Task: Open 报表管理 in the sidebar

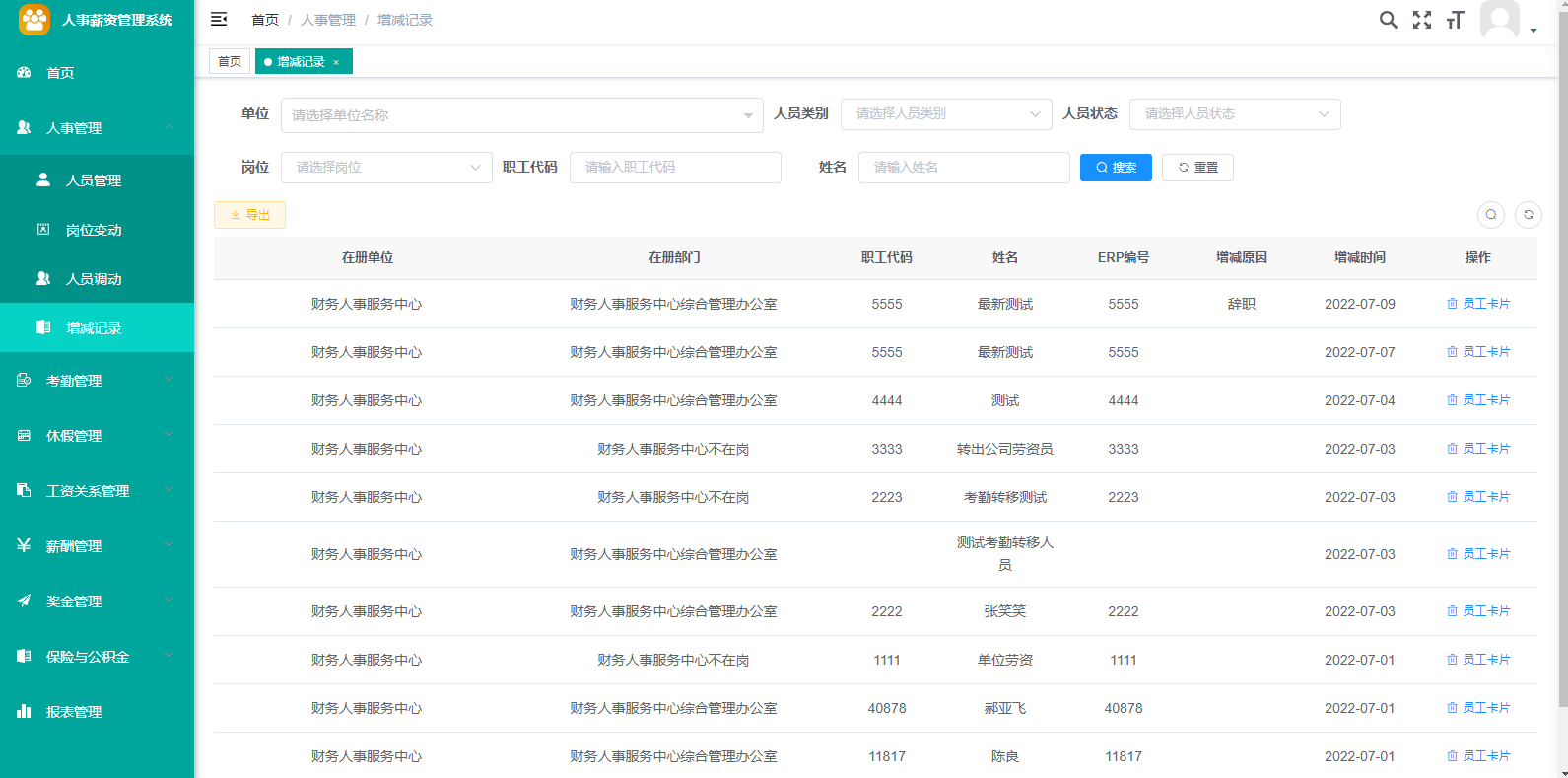Action: (x=97, y=712)
